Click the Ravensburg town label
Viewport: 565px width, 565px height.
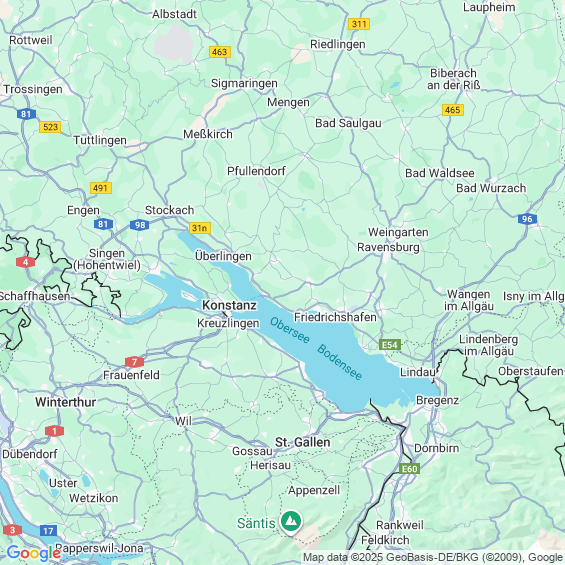point(388,247)
